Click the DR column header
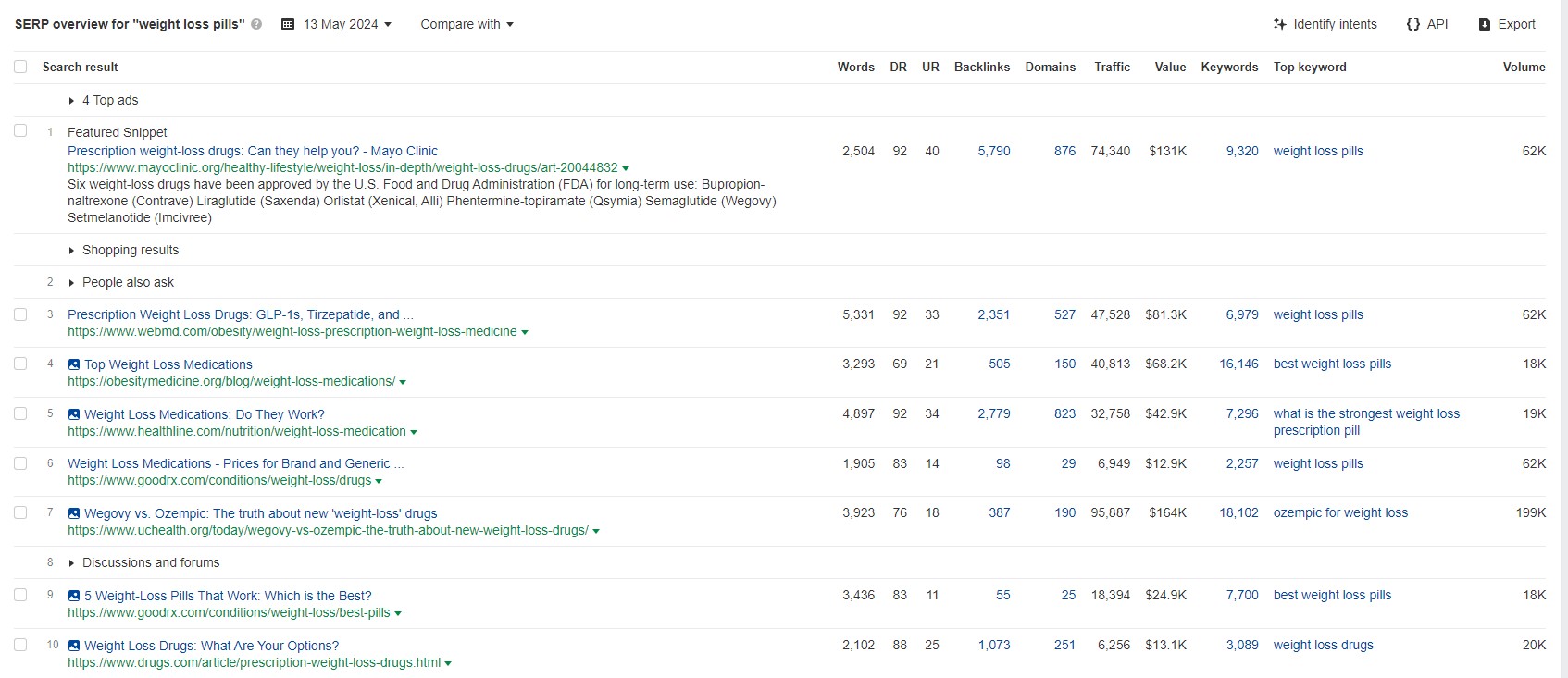This screenshot has height=678, width=1568. click(x=898, y=67)
